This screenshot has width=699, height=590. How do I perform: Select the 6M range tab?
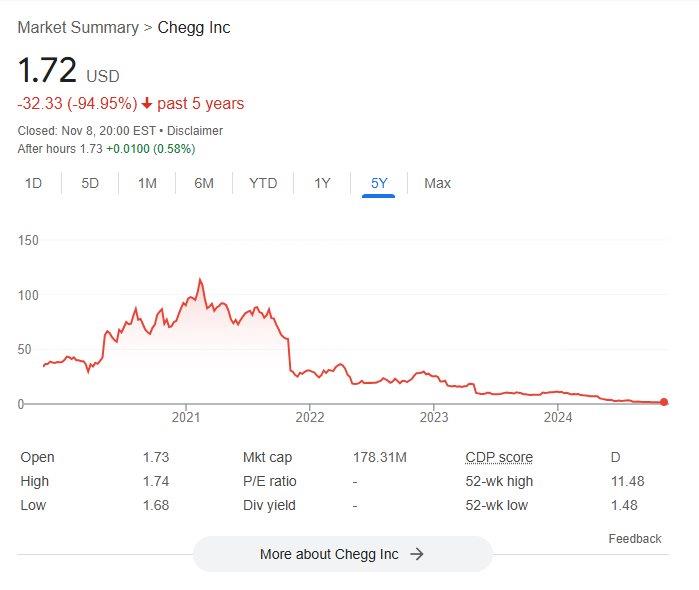tap(204, 183)
